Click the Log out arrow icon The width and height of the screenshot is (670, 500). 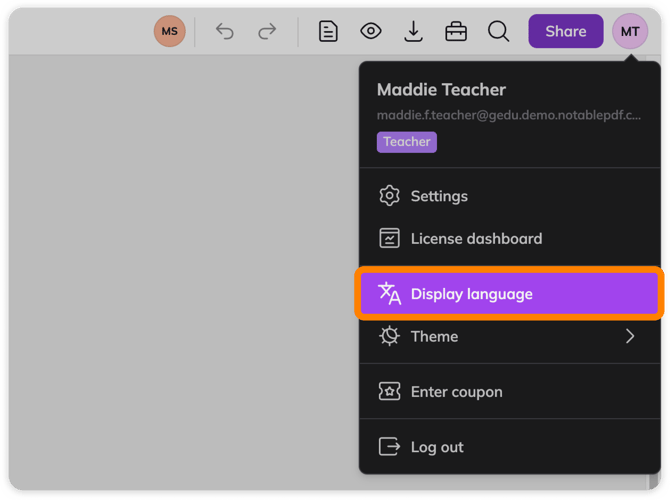click(389, 447)
